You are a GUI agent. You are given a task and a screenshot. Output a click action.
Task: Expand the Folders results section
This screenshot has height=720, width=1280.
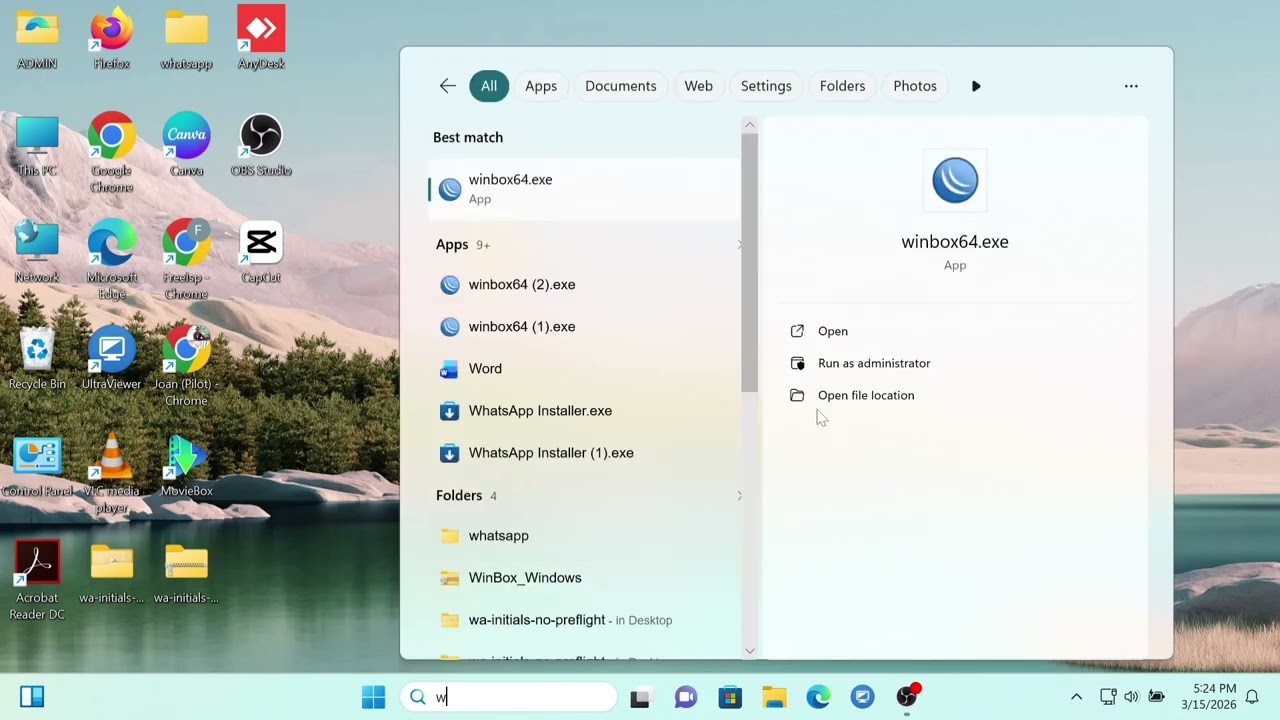tap(739, 496)
